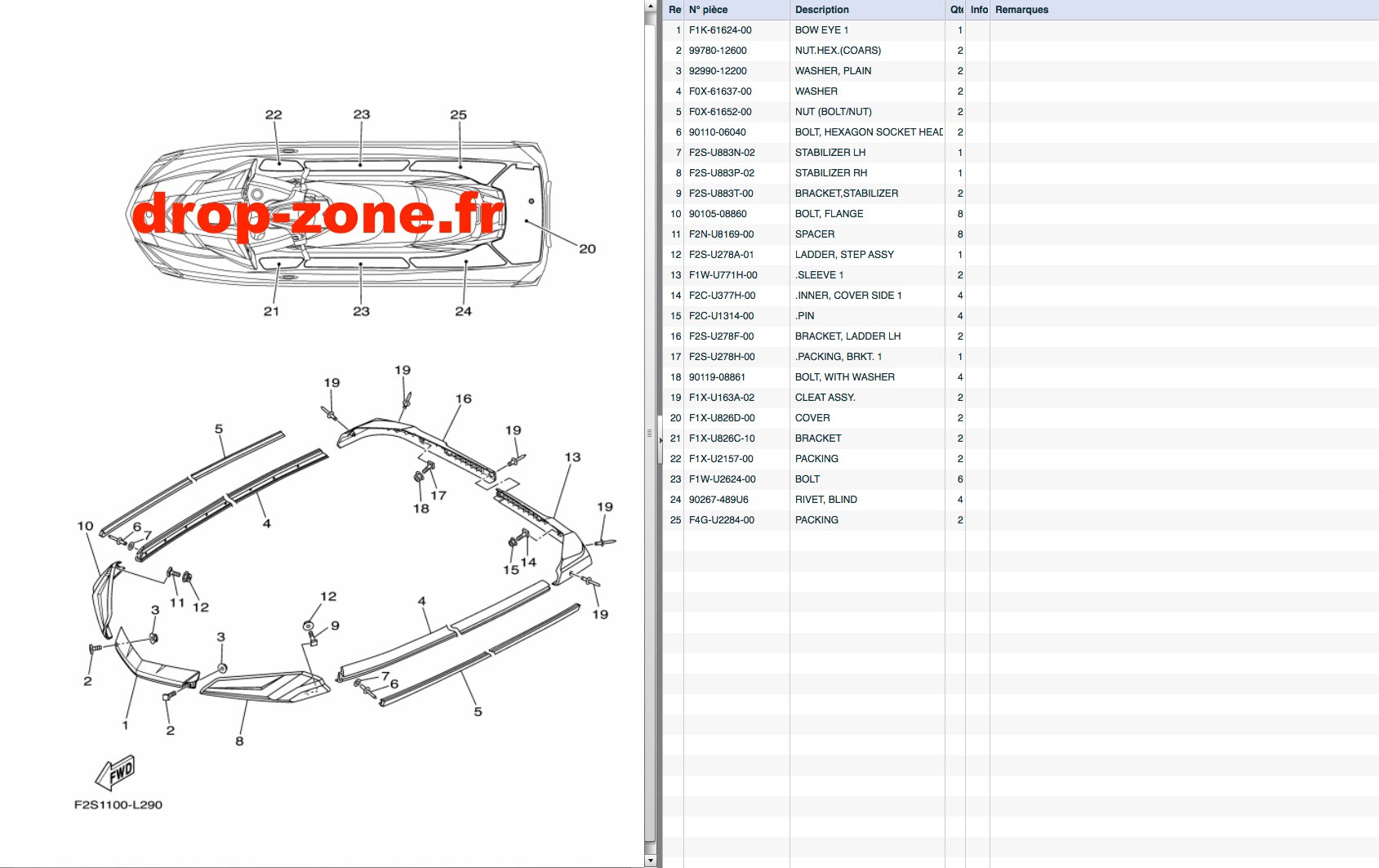This screenshot has height=868, width=1379.
Task: Select part number F1X-U2157-00
Action: coord(721,459)
